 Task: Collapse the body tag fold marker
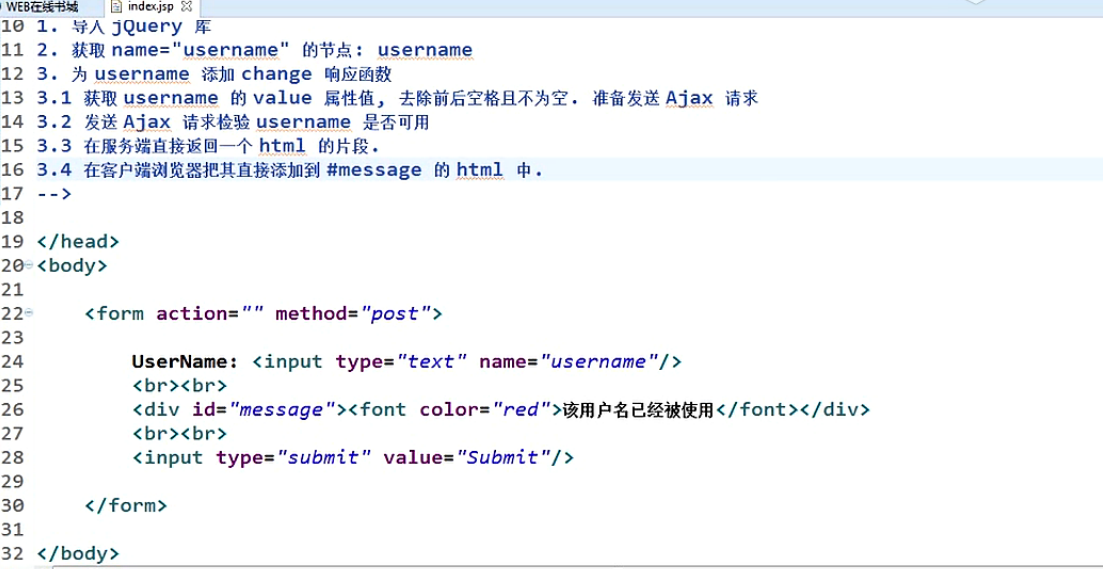click(29, 266)
